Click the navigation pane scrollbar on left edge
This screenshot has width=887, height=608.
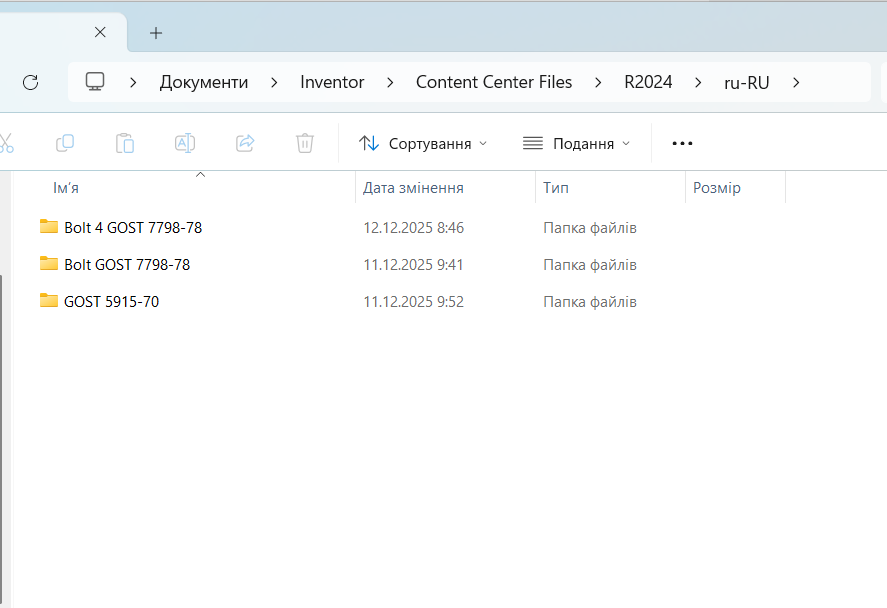click(2, 441)
